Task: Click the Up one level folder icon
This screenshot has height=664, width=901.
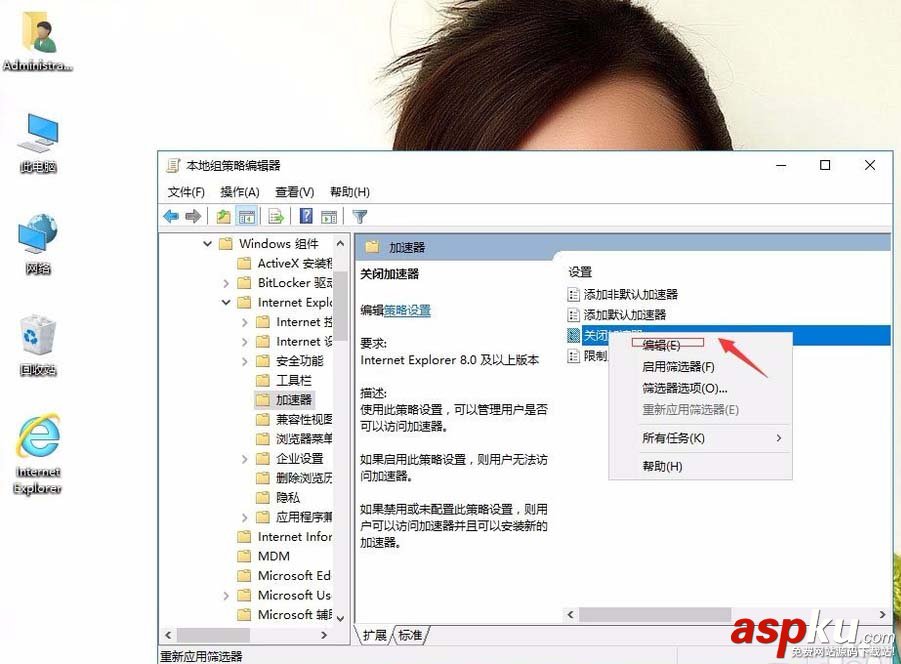Action: 223,217
